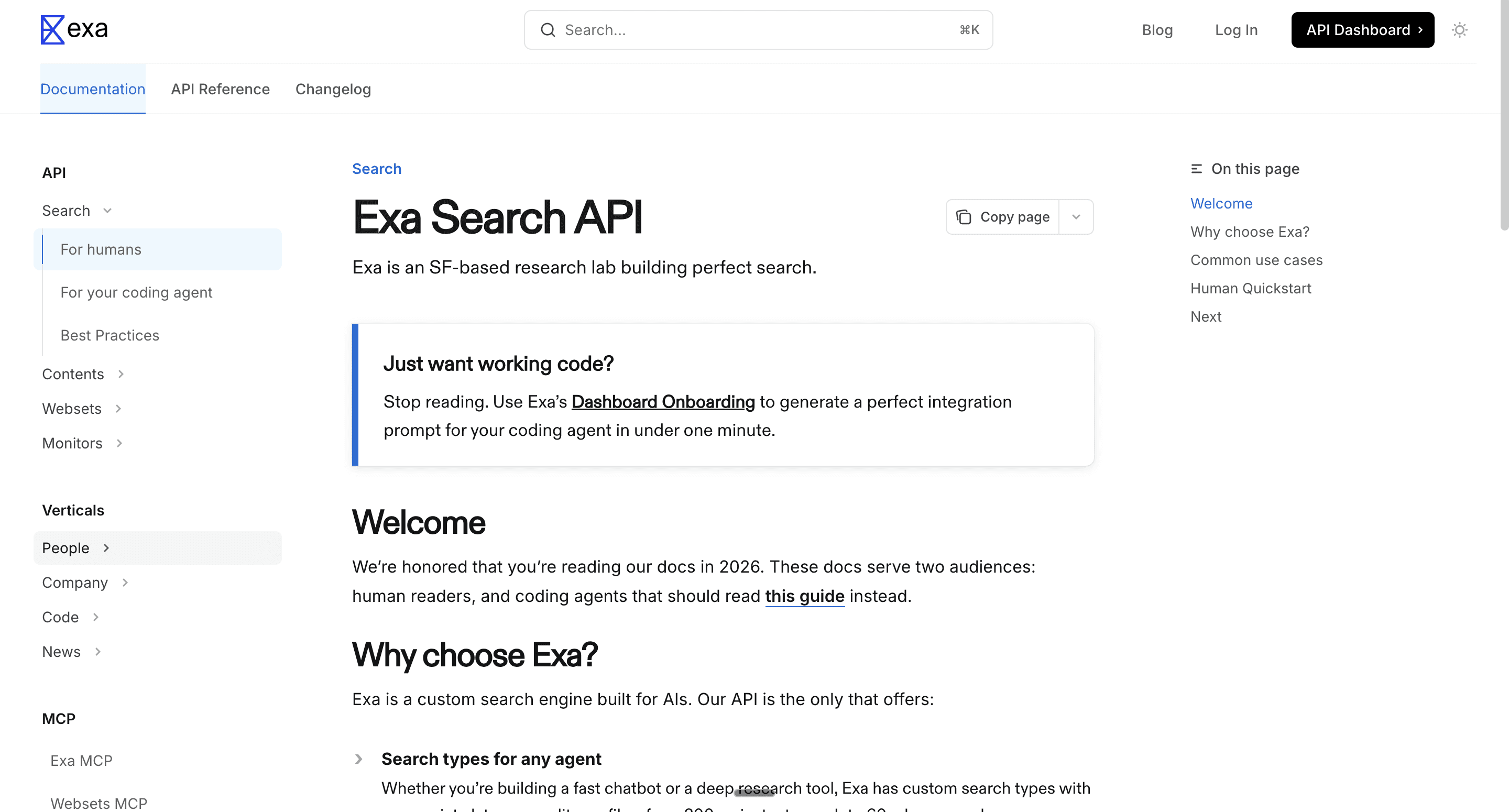Viewport: 1509px width, 812px height.
Task: Click the API Dashboard button
Action: pyautogui.click(x=1362, y=30)
